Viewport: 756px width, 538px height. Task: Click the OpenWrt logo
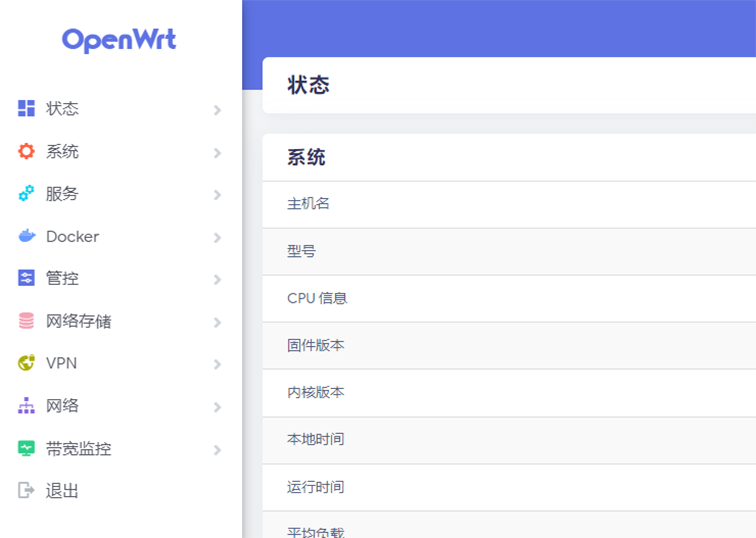pyautogui.click(x=119, y=40)
